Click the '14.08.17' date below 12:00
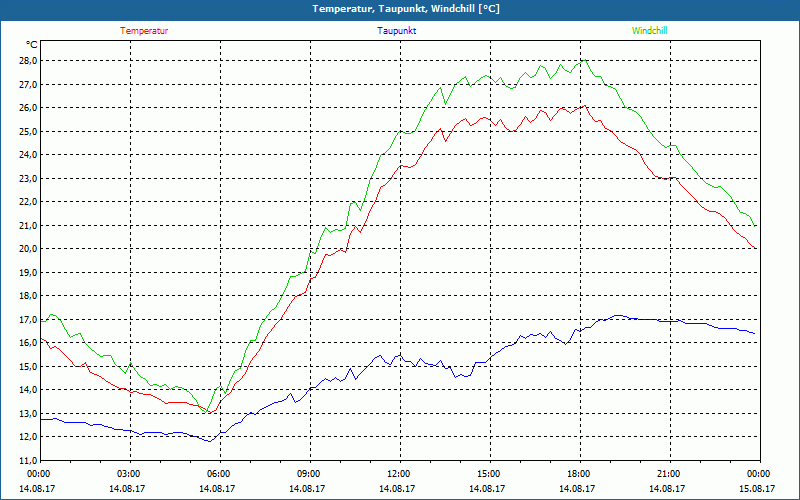Viewport: 800px width, 500px height. (397, 488)
